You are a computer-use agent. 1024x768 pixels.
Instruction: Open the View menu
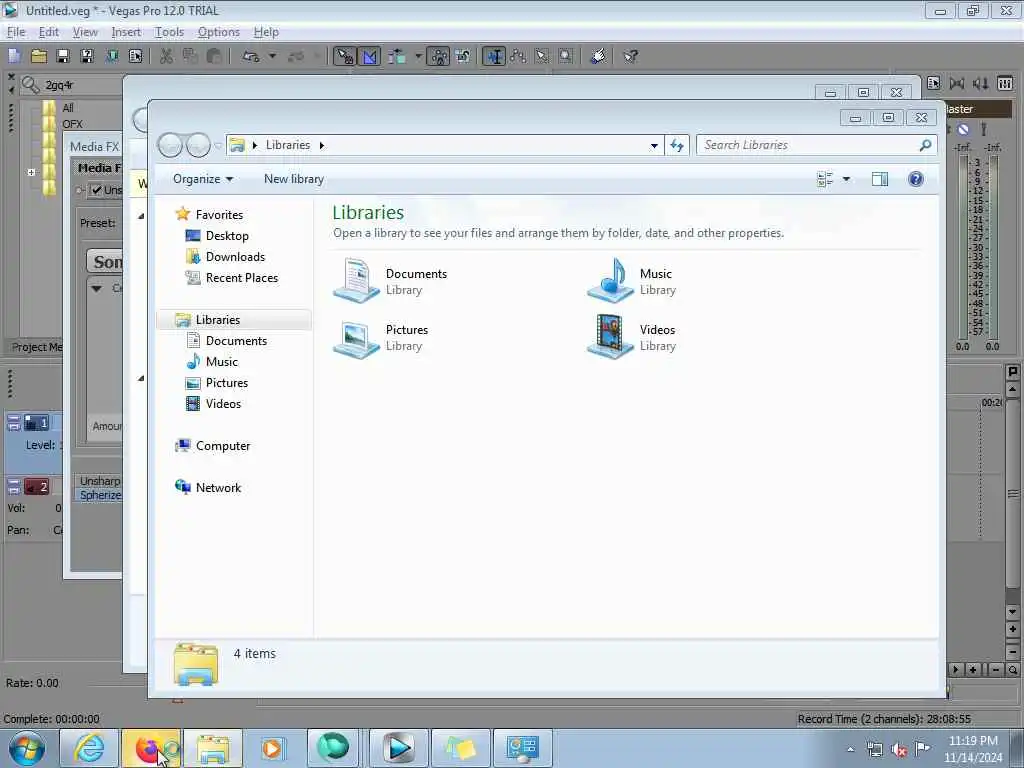(85, 32)
